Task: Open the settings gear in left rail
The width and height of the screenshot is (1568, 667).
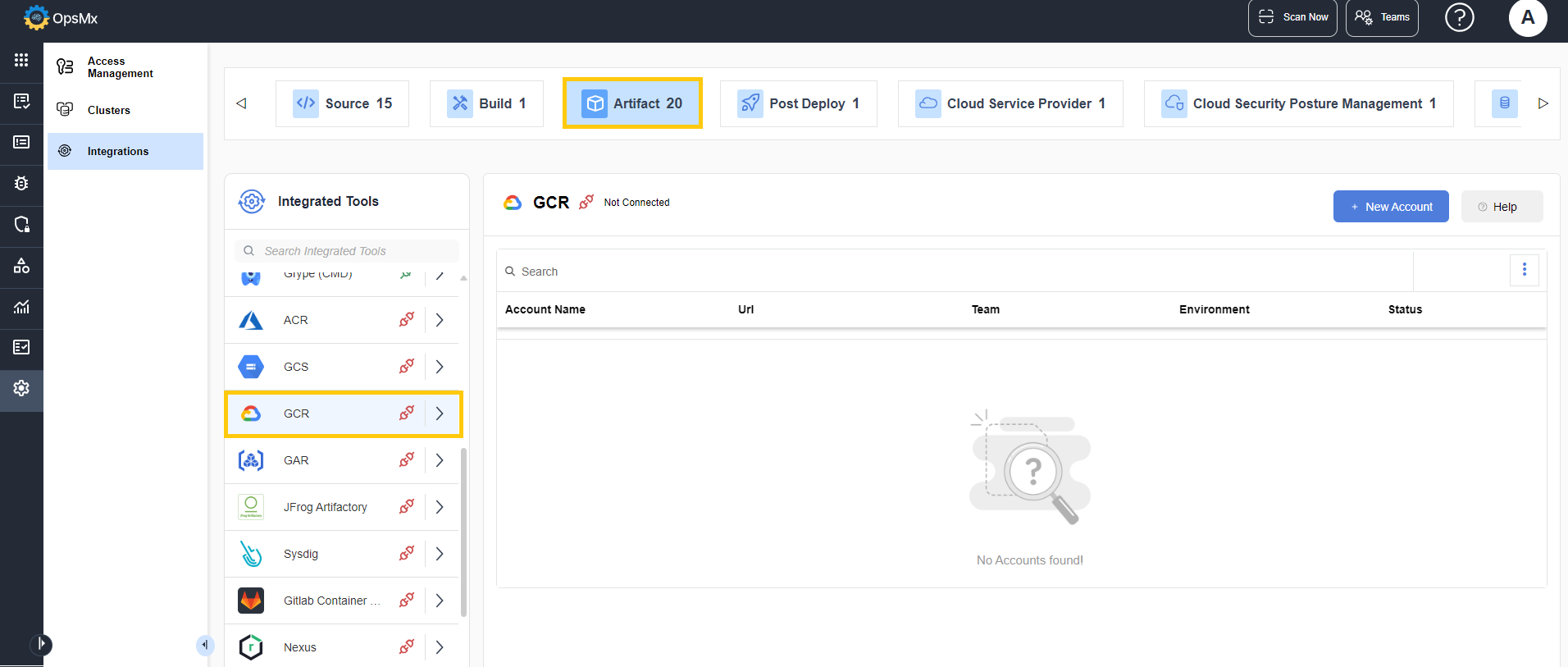Action: click(x=21, y=388)
